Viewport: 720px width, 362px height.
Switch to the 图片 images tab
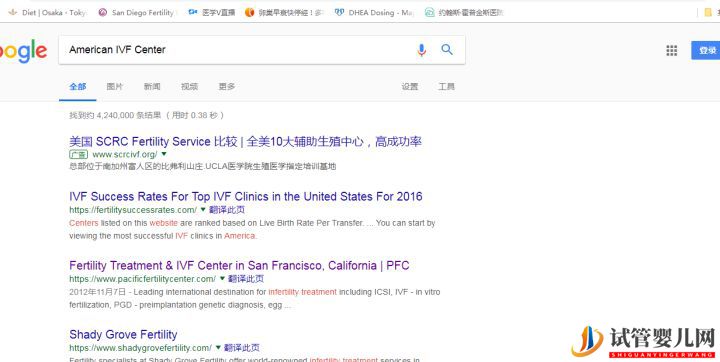(x=115, y=86)
